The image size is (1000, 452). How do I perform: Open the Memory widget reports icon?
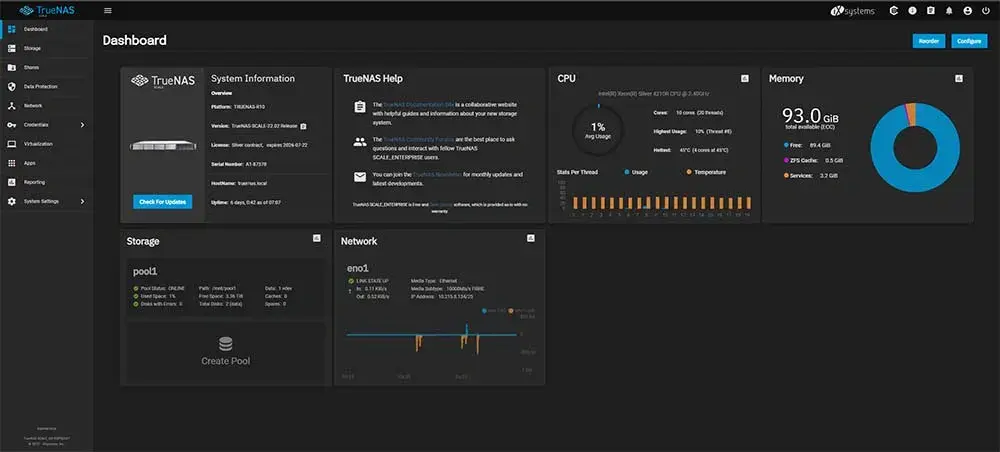coord(959,78)
